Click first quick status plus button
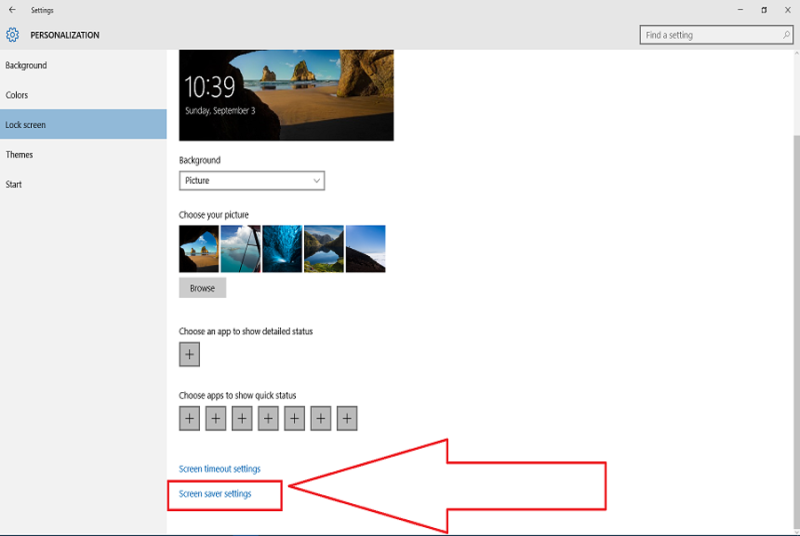This screenshot has width=800, height=536. pos(189,419)
